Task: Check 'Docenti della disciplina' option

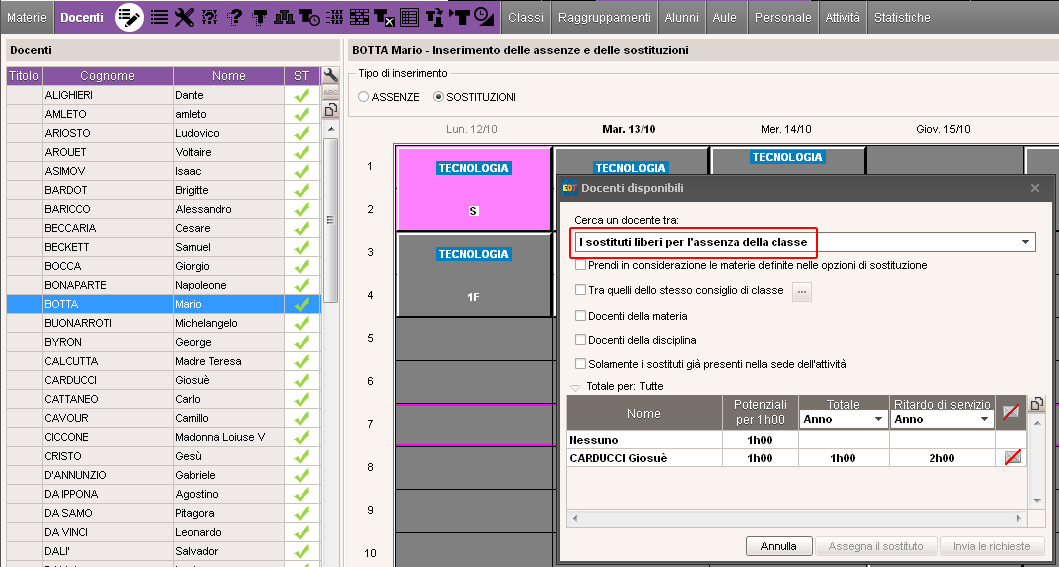Action: (x=580, y=340)
